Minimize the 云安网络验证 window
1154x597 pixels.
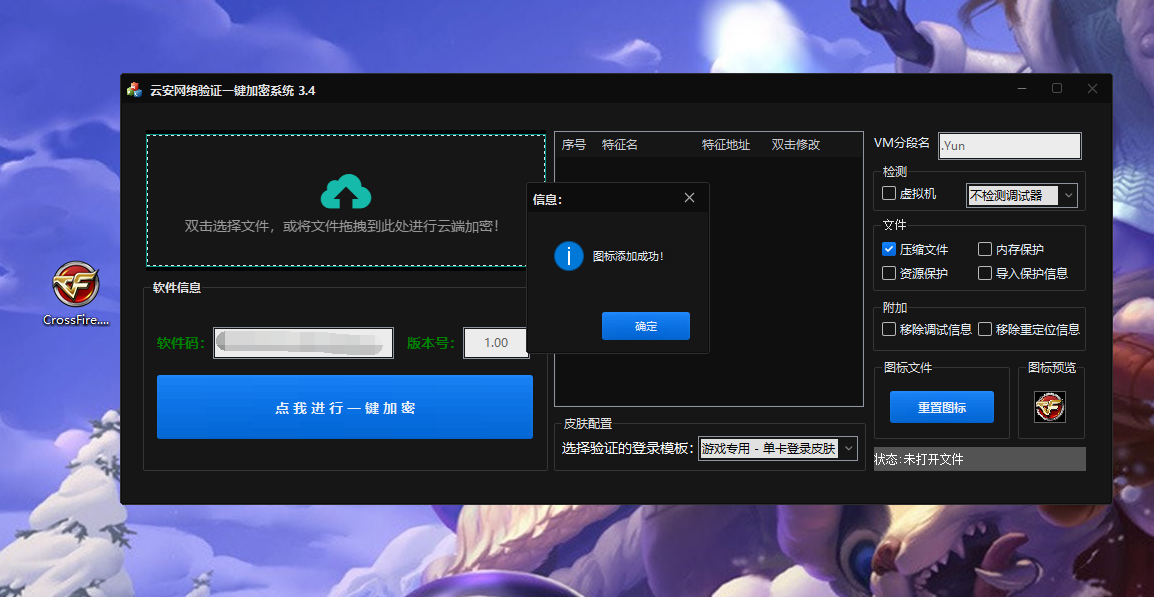(1022, 88)
